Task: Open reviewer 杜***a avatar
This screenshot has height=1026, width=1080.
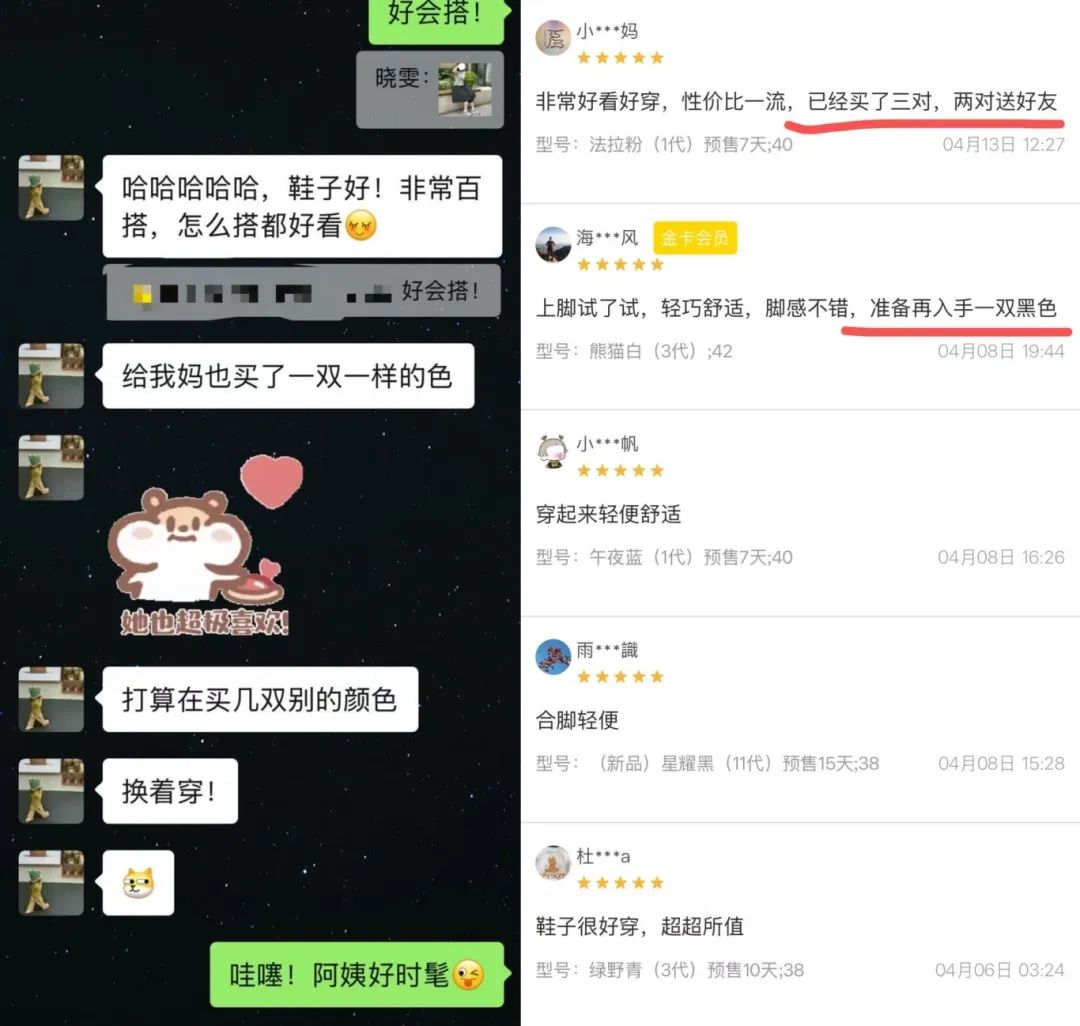Action: click(553, 863)
